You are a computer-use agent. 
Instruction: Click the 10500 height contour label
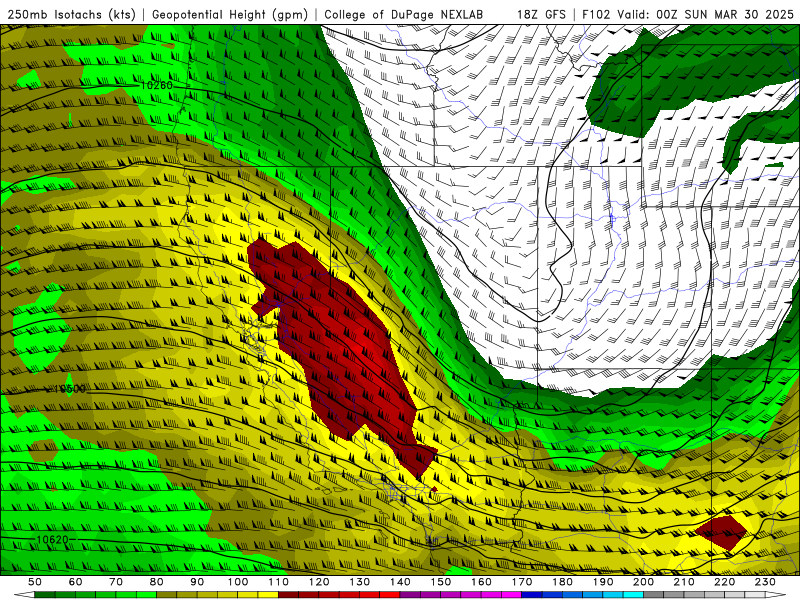(69, 389)
